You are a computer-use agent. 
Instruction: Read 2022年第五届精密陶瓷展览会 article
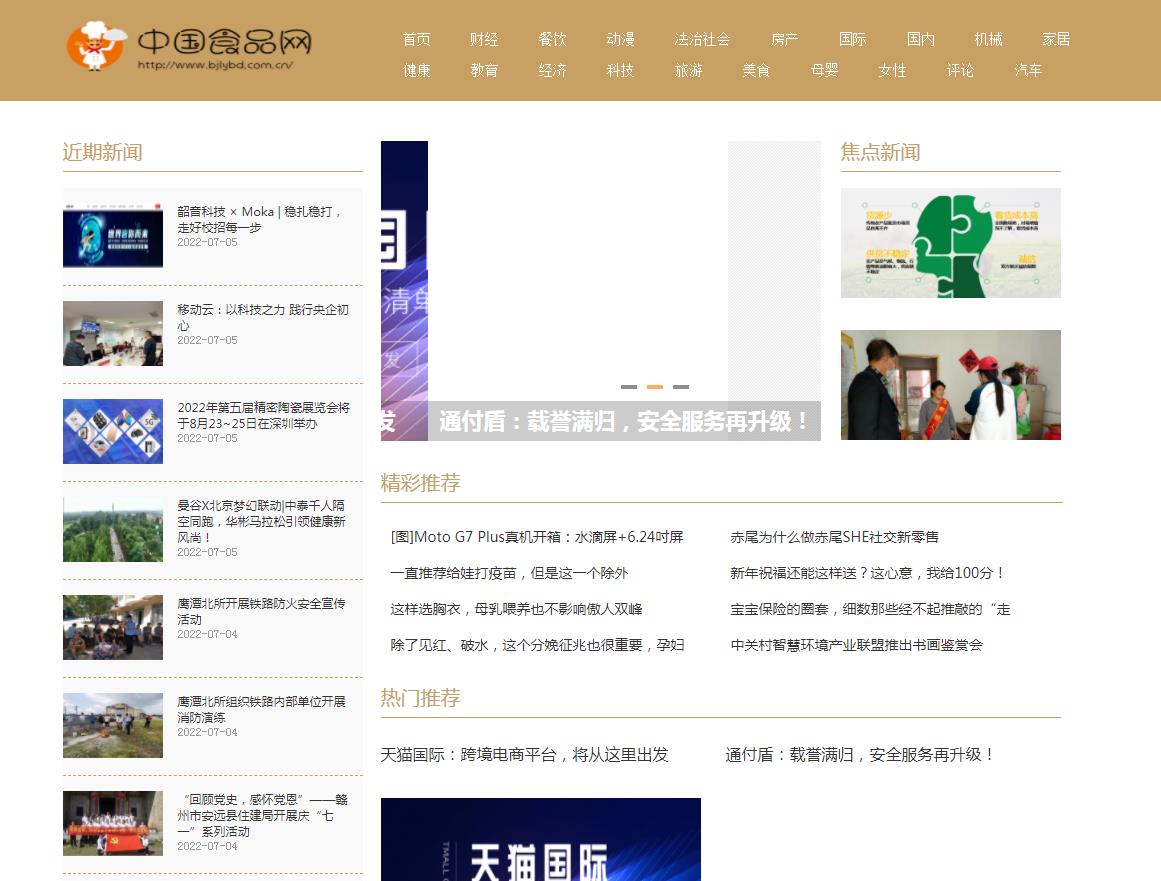(263, 415)
